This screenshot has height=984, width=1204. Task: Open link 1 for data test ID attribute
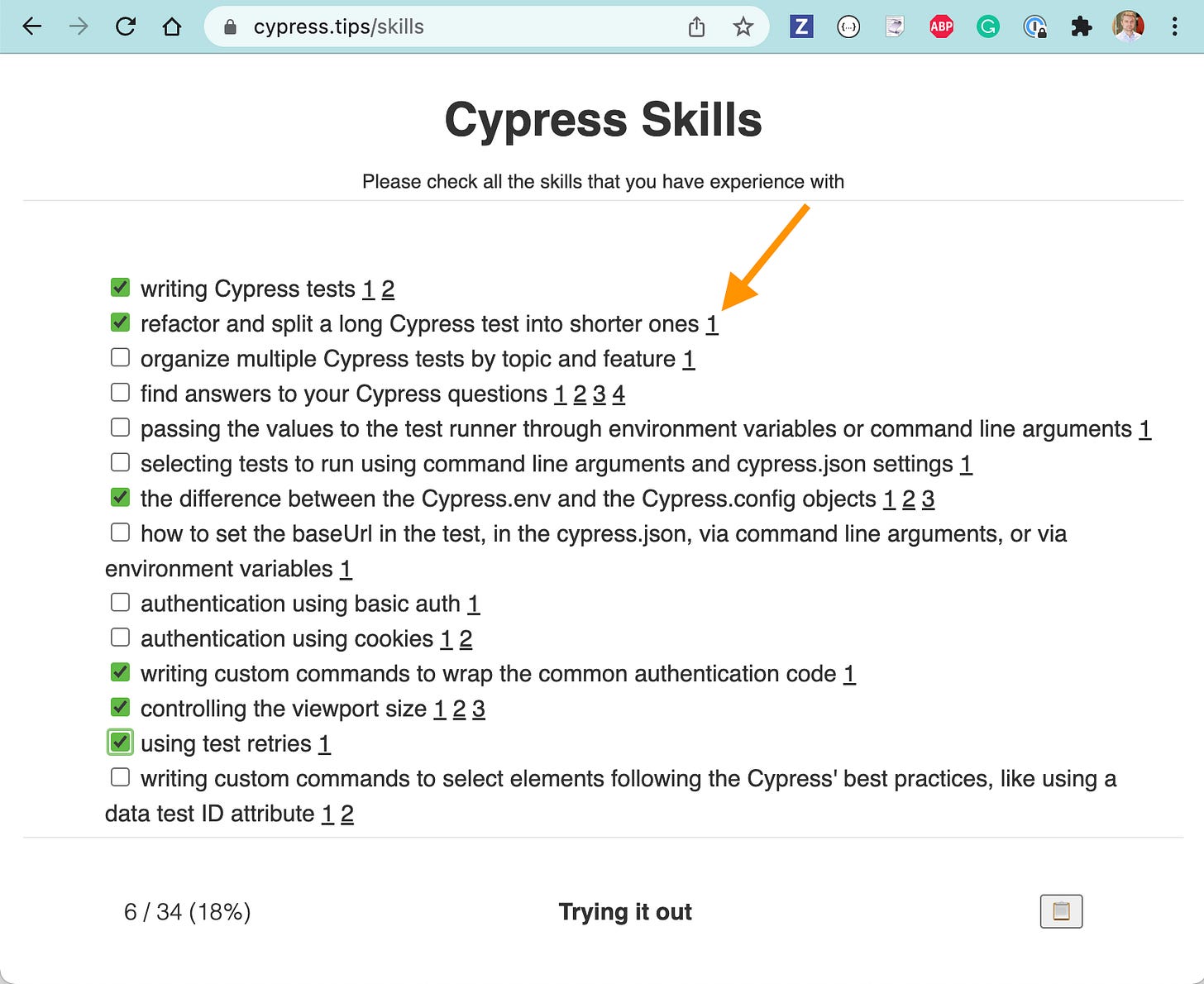point(327,814)
